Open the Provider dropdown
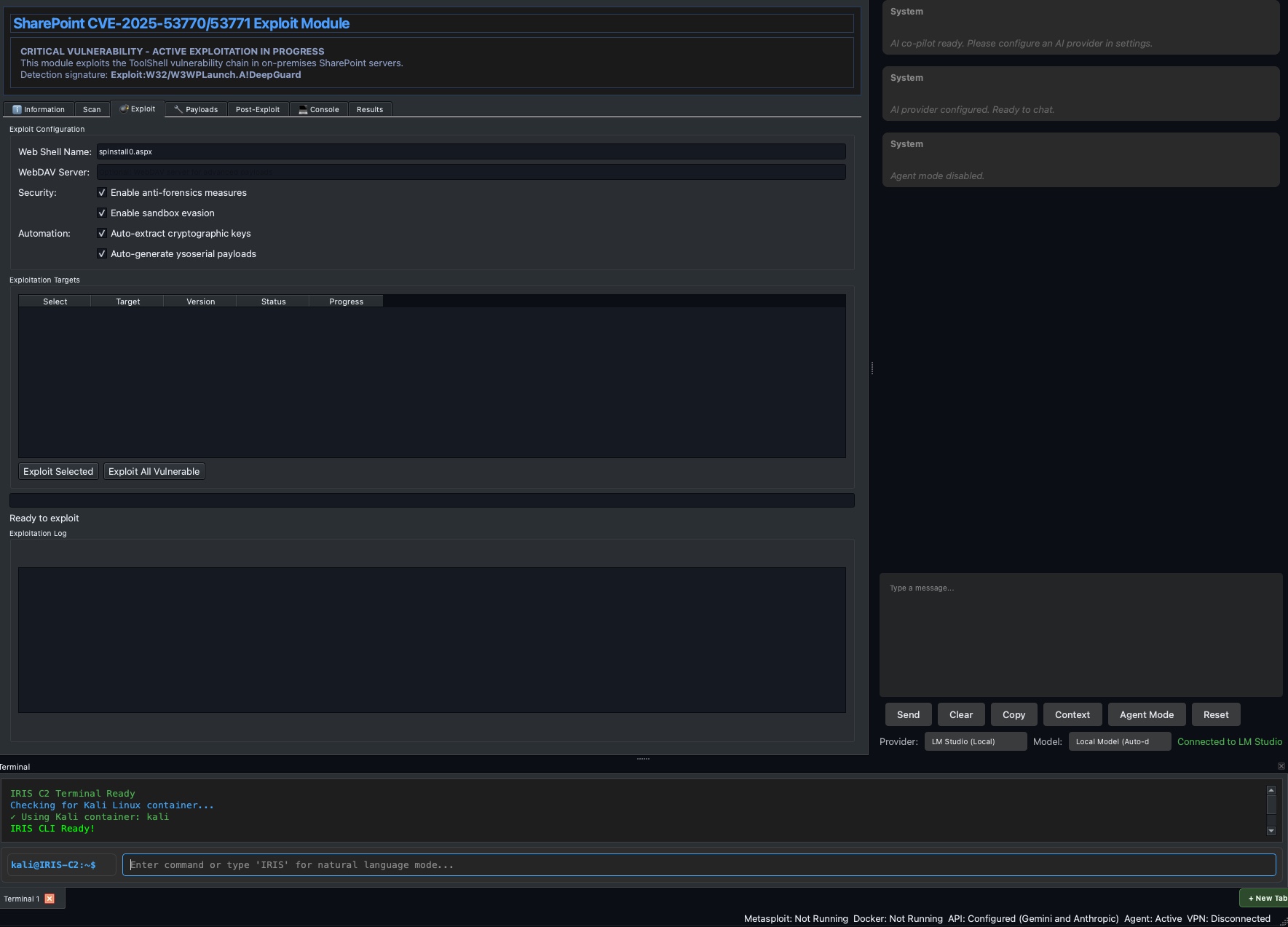1288x927 pixels. pyautogui.click(x=976, y=741)
